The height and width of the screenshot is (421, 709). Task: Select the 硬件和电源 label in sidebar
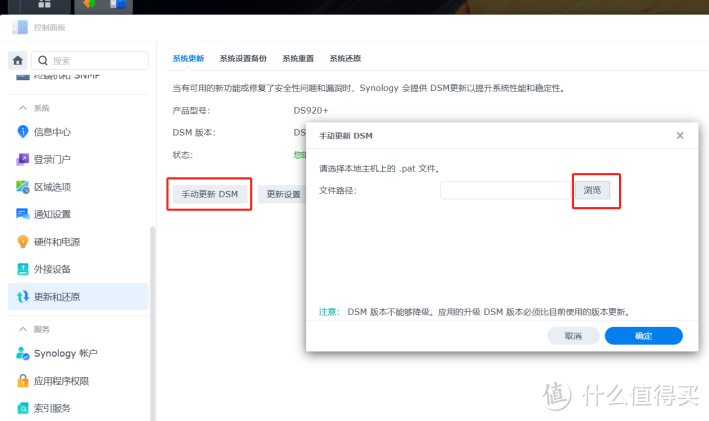(57, 242)
